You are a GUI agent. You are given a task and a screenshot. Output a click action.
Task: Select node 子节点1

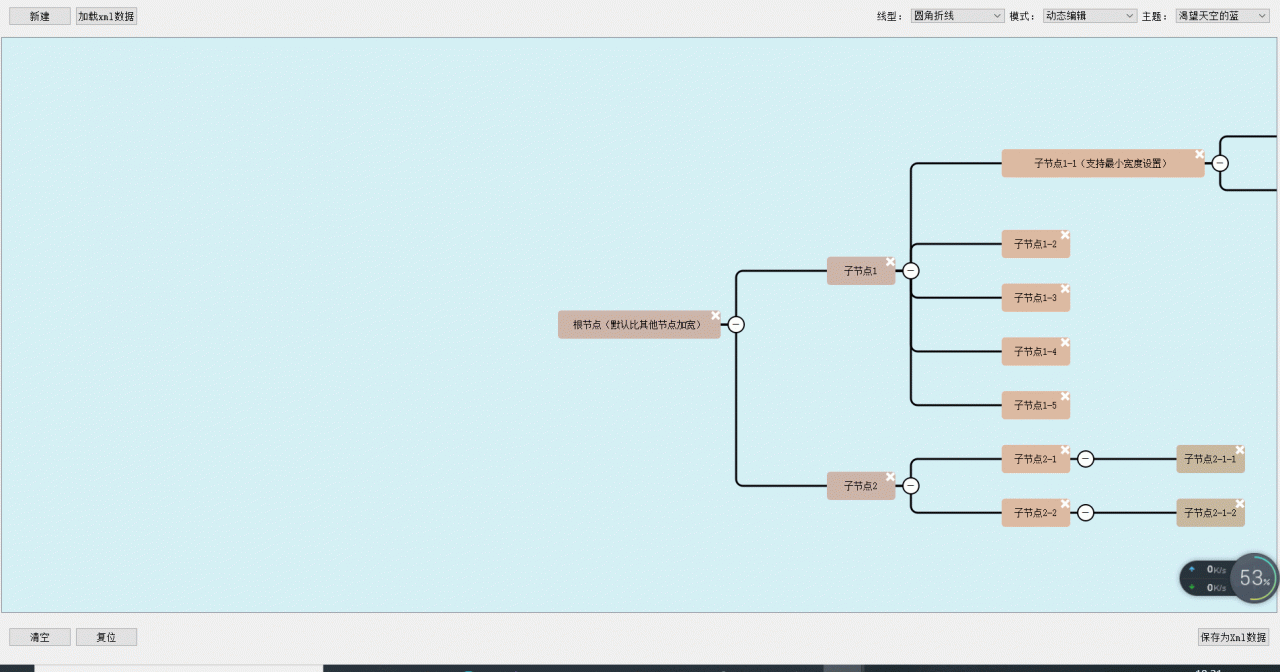click(860, 271)
